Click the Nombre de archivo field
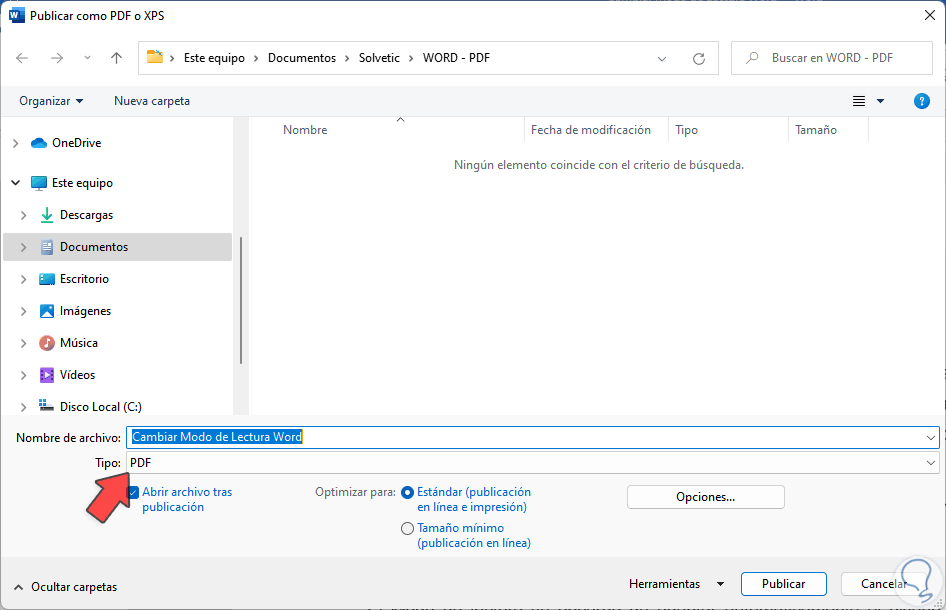Viewport: 946px width, 610px height. [x=530, y=437]
